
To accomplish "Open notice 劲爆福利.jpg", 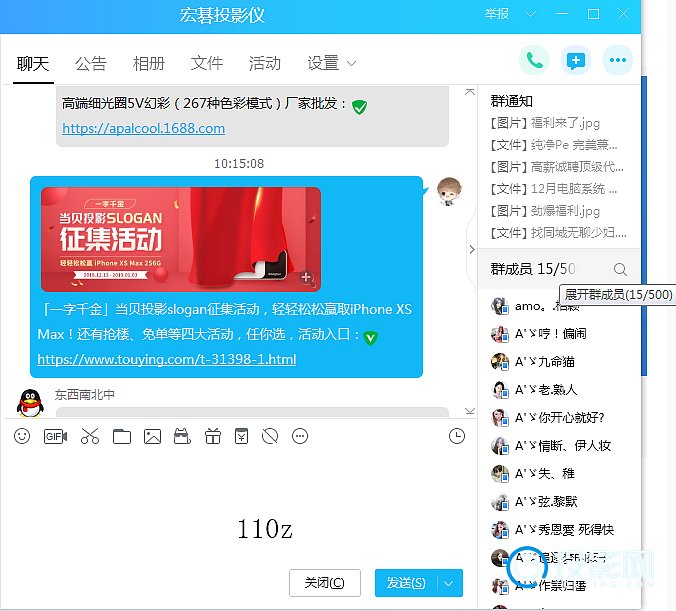I will 545,211.
